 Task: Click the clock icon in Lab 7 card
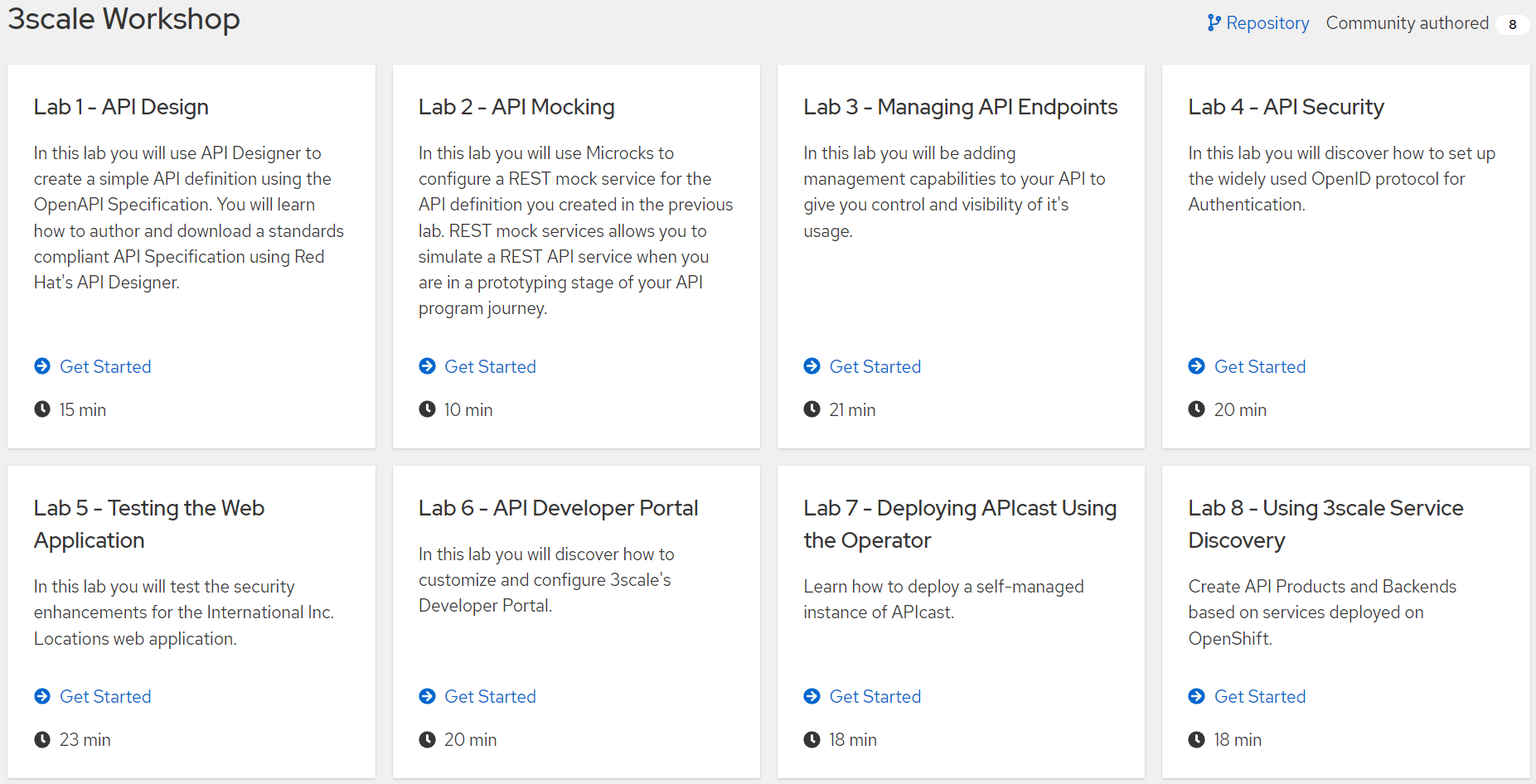(x=812, y=739)
